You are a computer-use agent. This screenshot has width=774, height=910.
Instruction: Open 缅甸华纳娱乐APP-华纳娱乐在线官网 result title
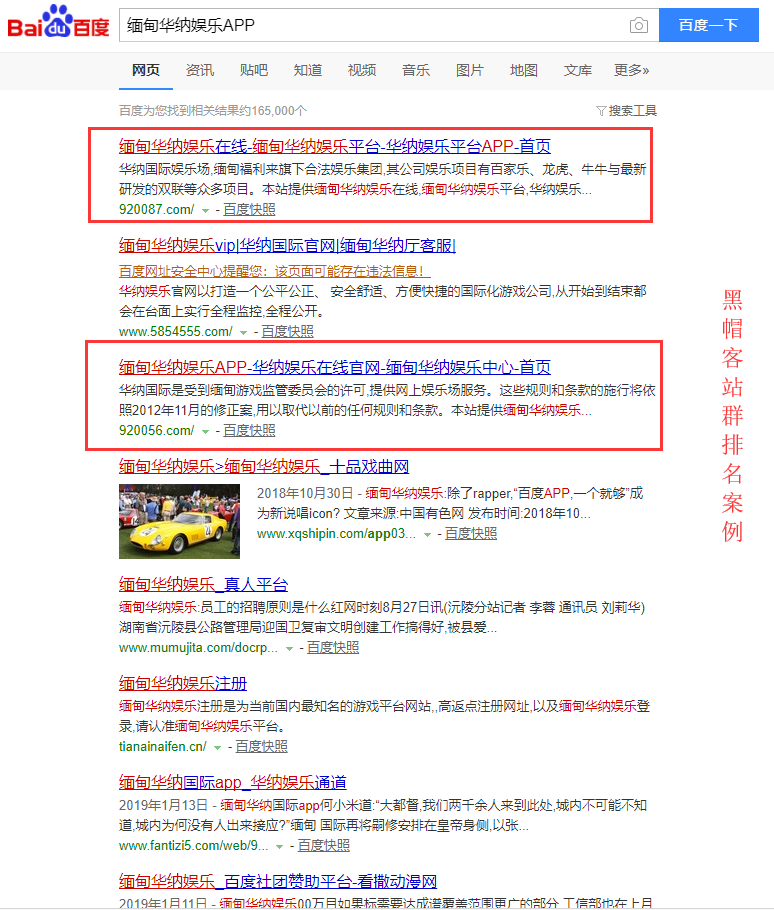(x=335, y=367)
